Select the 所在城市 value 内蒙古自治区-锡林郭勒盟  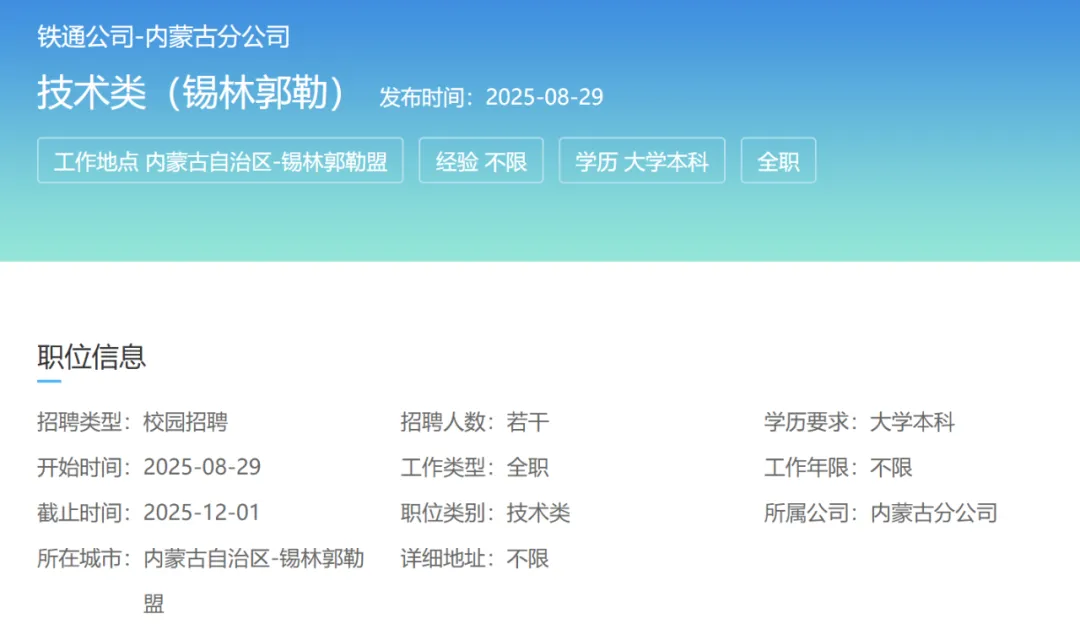(253, 581)
